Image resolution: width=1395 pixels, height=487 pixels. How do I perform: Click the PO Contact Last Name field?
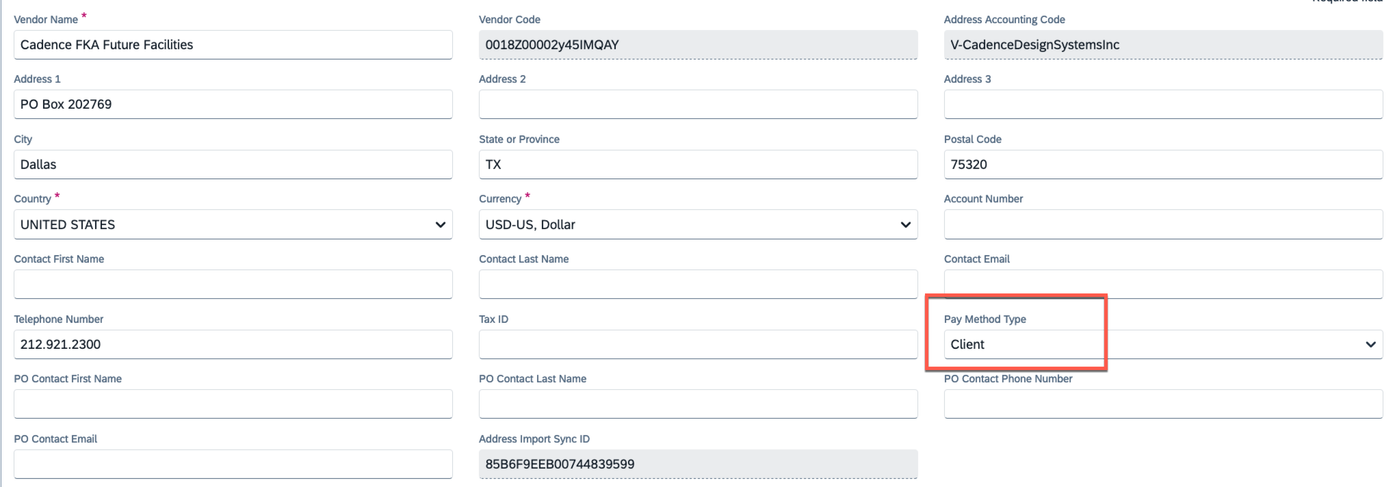tap(698, 404)
